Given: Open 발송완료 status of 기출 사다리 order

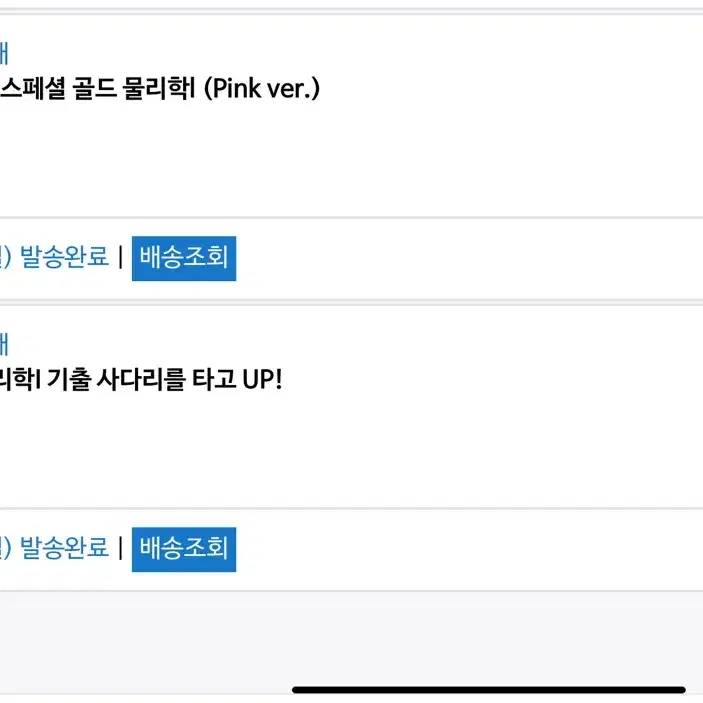Looking at the screenshot, I should (x=64, y=548).
